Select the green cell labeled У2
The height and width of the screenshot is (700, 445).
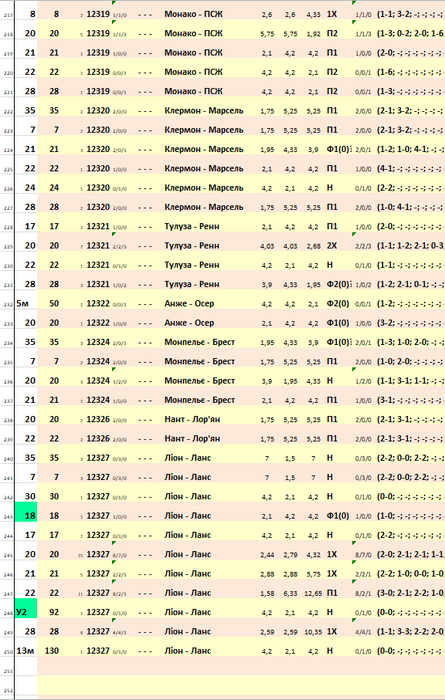point(26,608)
